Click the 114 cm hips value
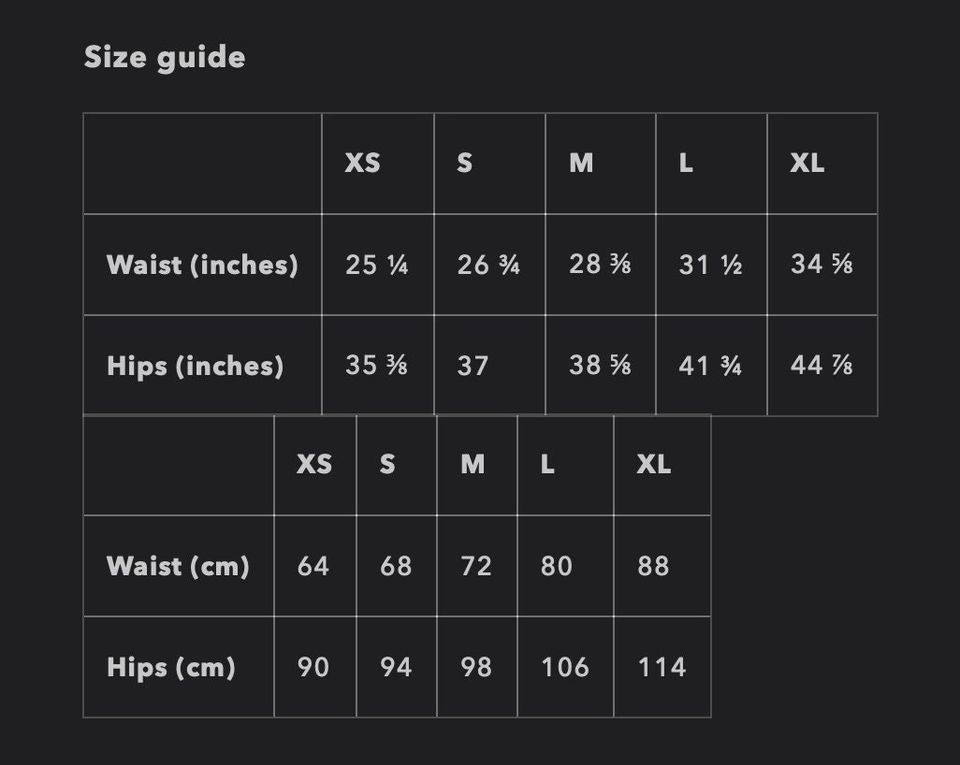The height and width of the screenshot is (765, 960). point(662,667)
